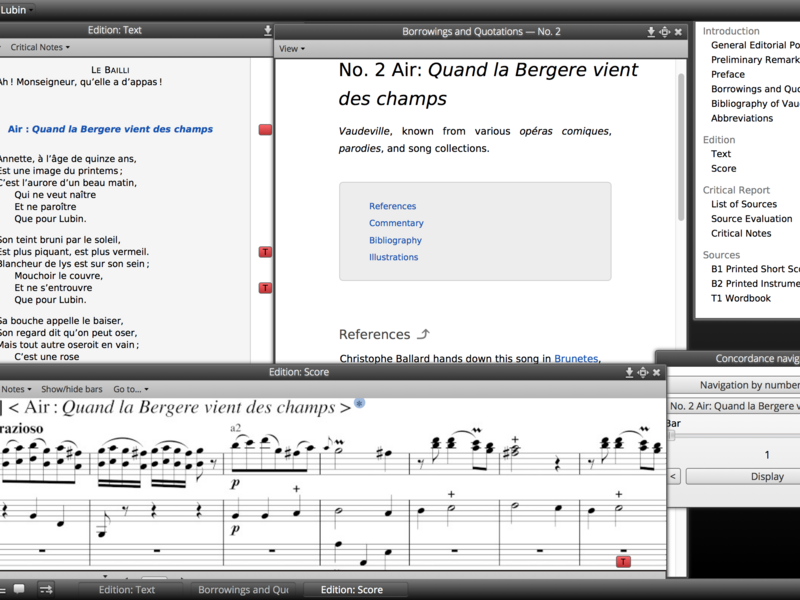Click the move icon in Borrowings and Quotations header

click(x=665, y=32)
